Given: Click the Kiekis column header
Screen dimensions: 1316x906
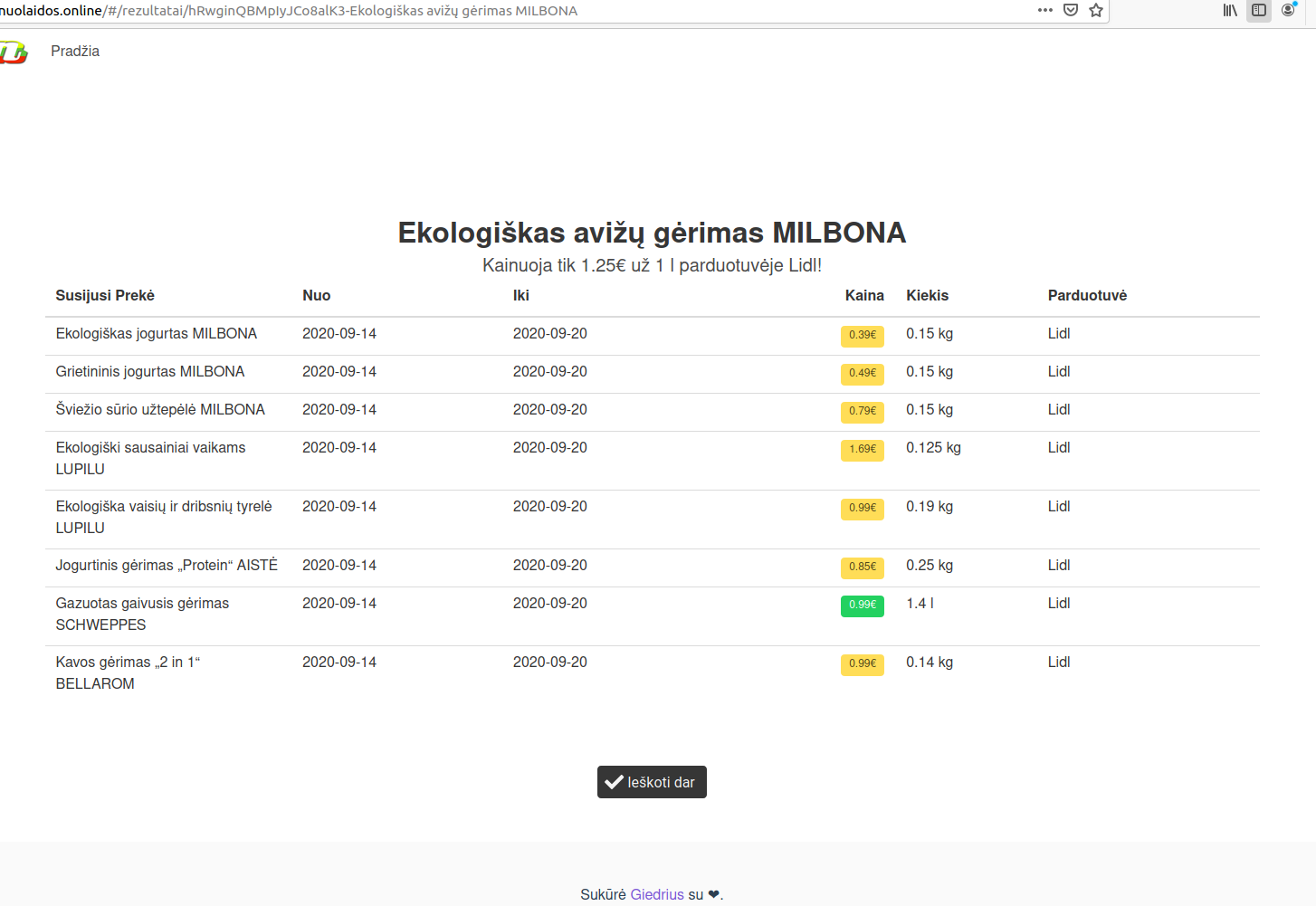Looking at the screenshot, I should 928,295.
